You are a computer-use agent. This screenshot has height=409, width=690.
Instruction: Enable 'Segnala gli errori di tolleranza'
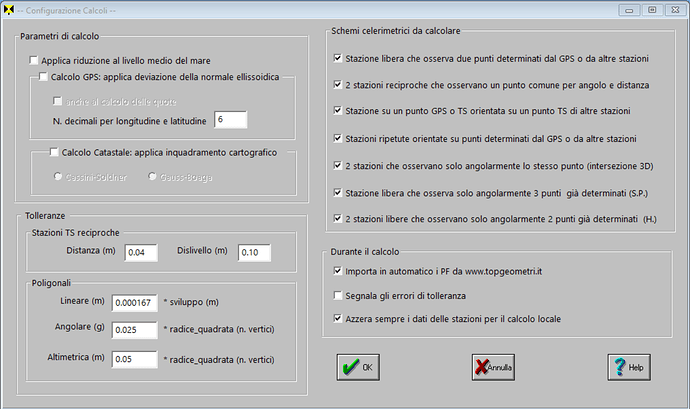[x=339, y=296]
